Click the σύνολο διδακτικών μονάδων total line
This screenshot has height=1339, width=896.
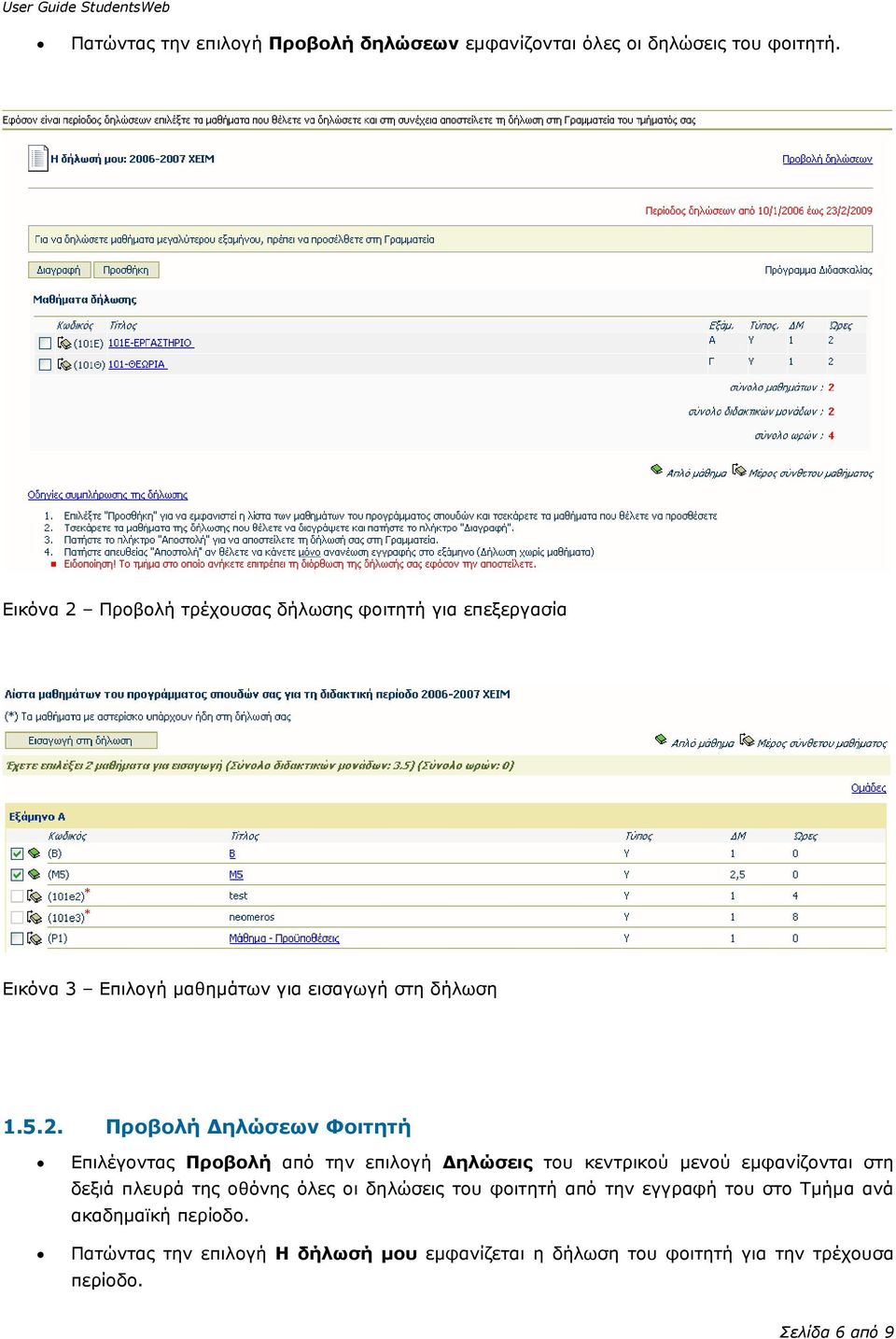click(762, 411)
